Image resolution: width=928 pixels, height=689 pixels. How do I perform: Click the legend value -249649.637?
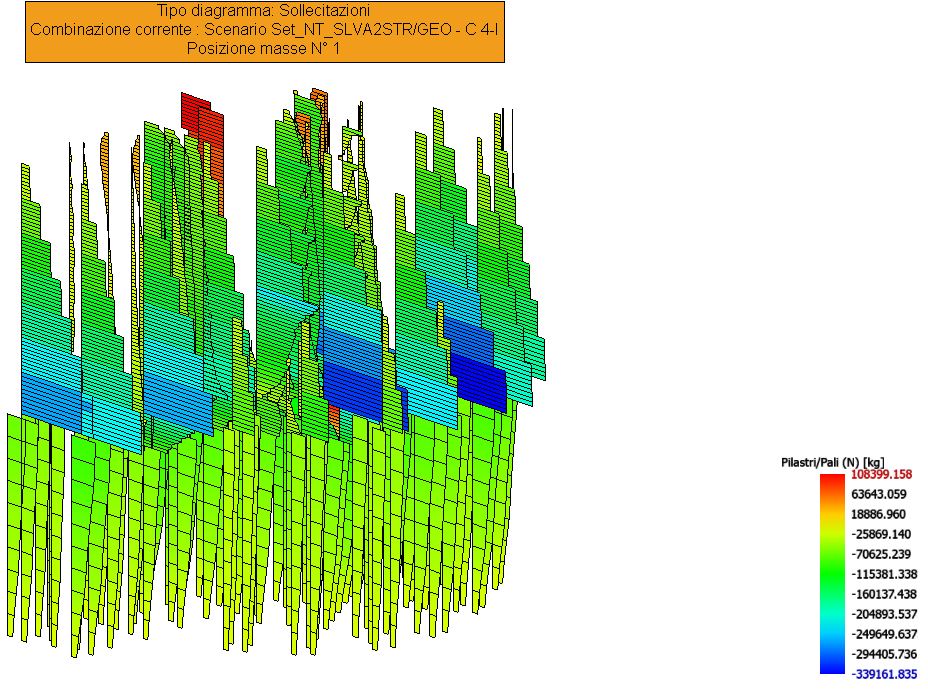(884, 634)
